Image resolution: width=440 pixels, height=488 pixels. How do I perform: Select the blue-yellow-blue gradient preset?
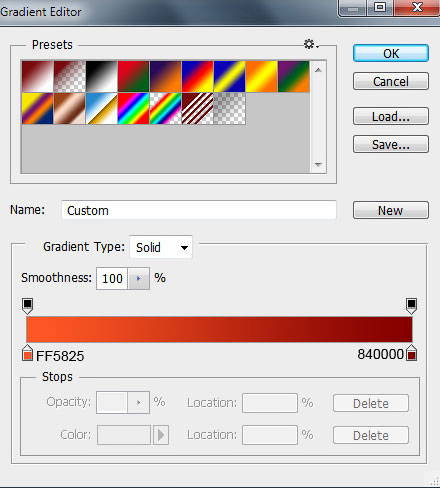pos(229,76)
